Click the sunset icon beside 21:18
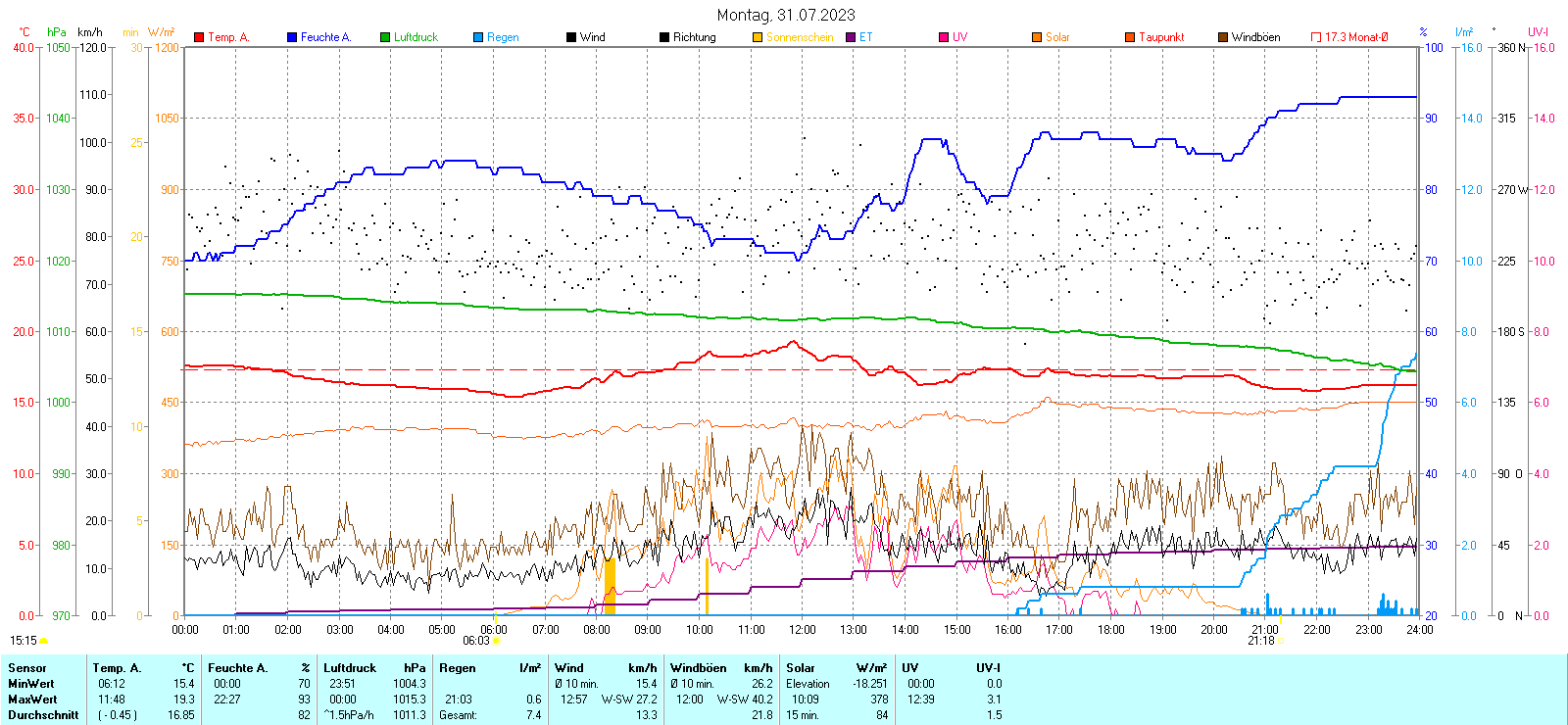This screenshot has height=725, width=1568. (x=1281, y=641)
